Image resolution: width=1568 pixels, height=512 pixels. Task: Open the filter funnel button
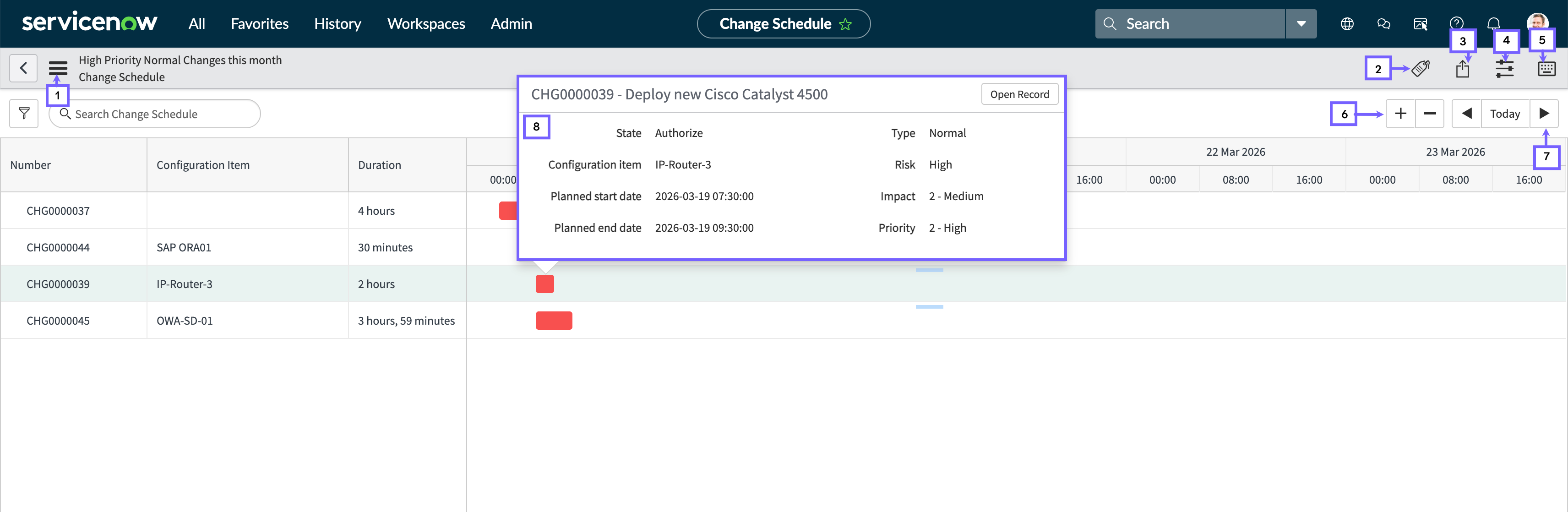(24, 114)
